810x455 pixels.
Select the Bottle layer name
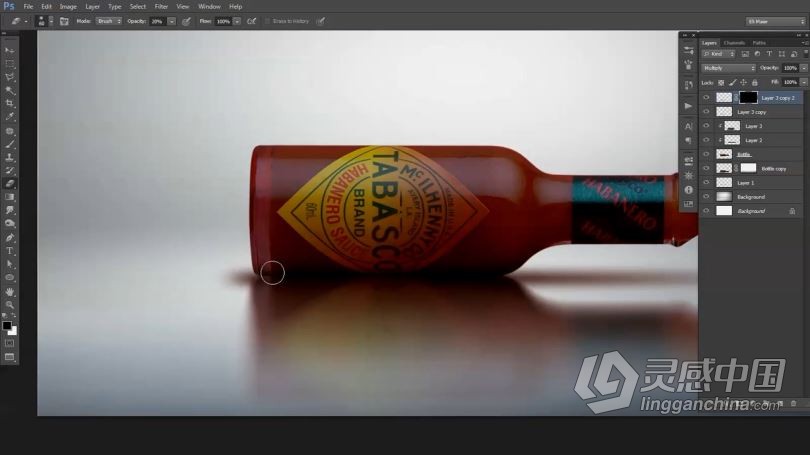point(743,154)
